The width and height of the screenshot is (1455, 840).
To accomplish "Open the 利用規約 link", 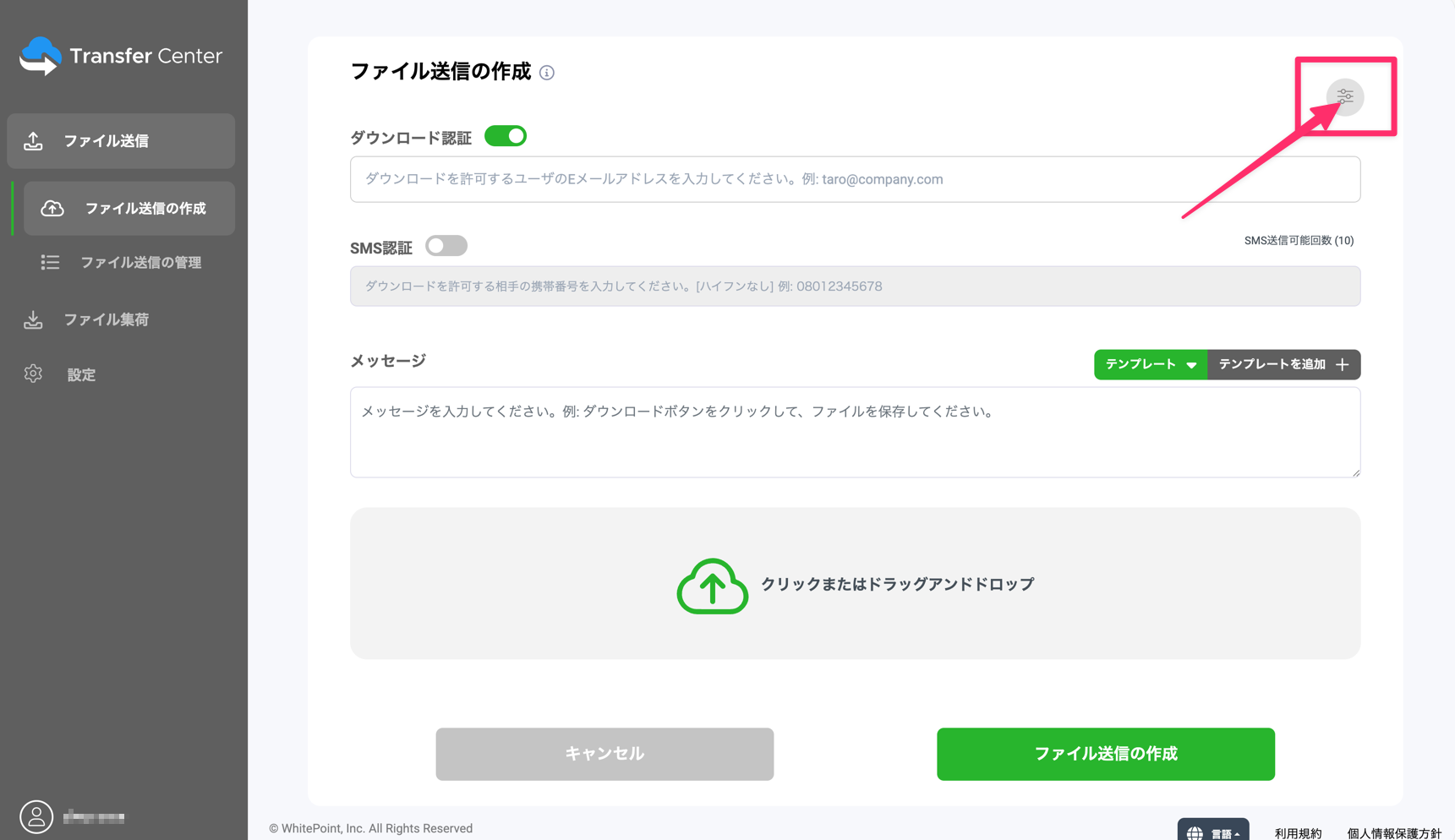I will [1299, 832].
